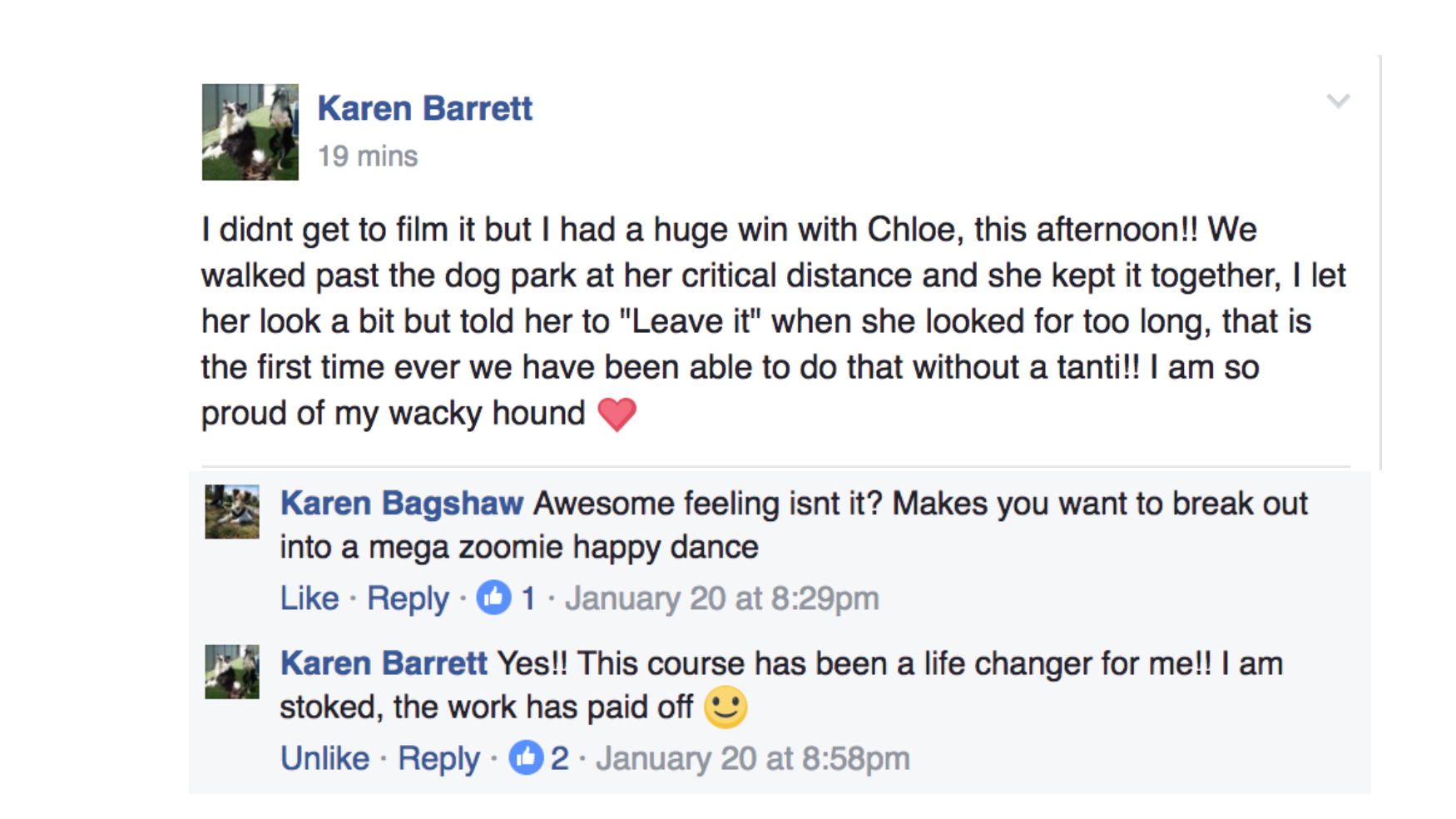View the 1 like count on Bagshaw's comment

pos(528,598)
